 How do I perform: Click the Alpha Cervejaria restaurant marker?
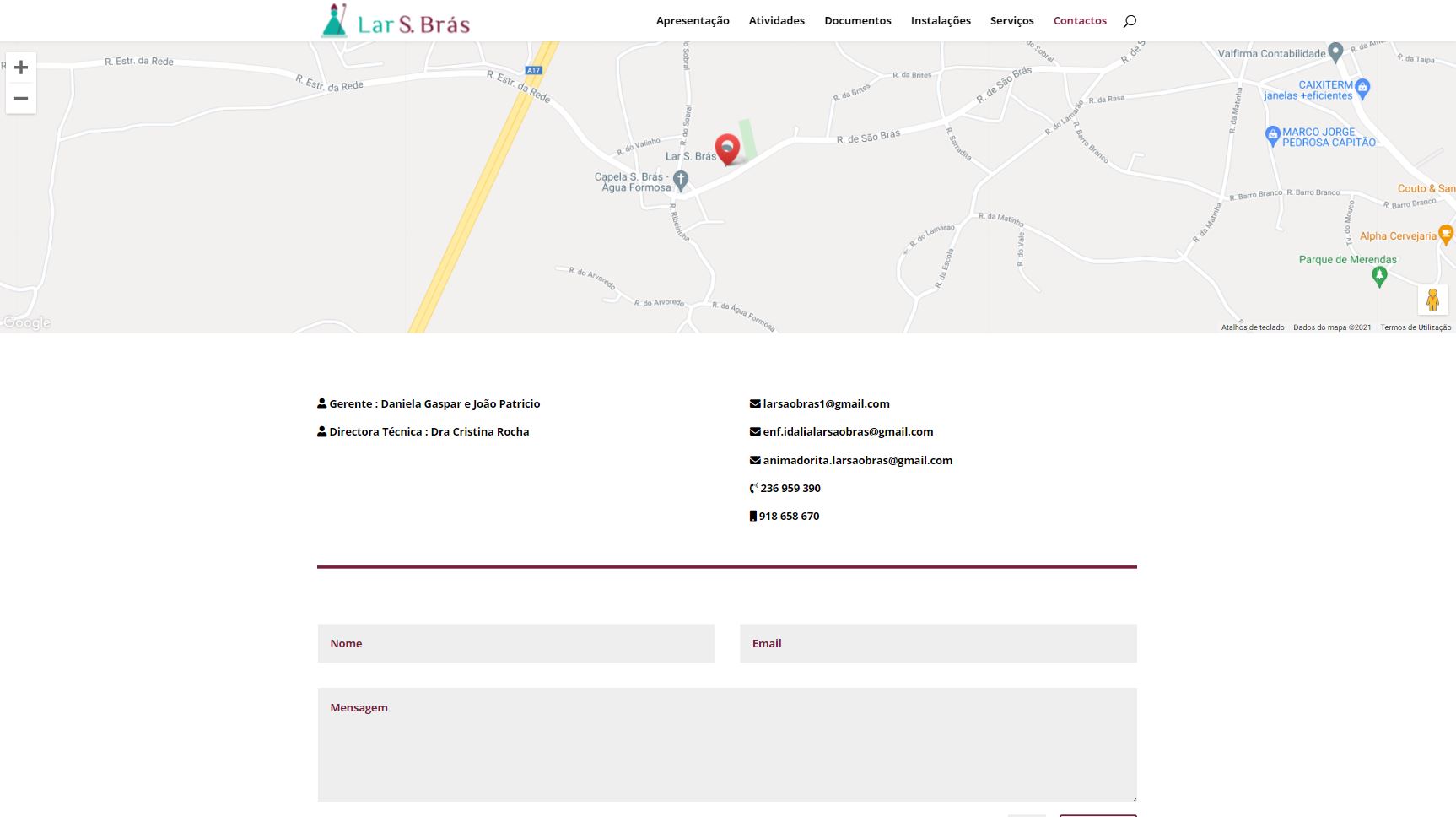coord(1446,235)
